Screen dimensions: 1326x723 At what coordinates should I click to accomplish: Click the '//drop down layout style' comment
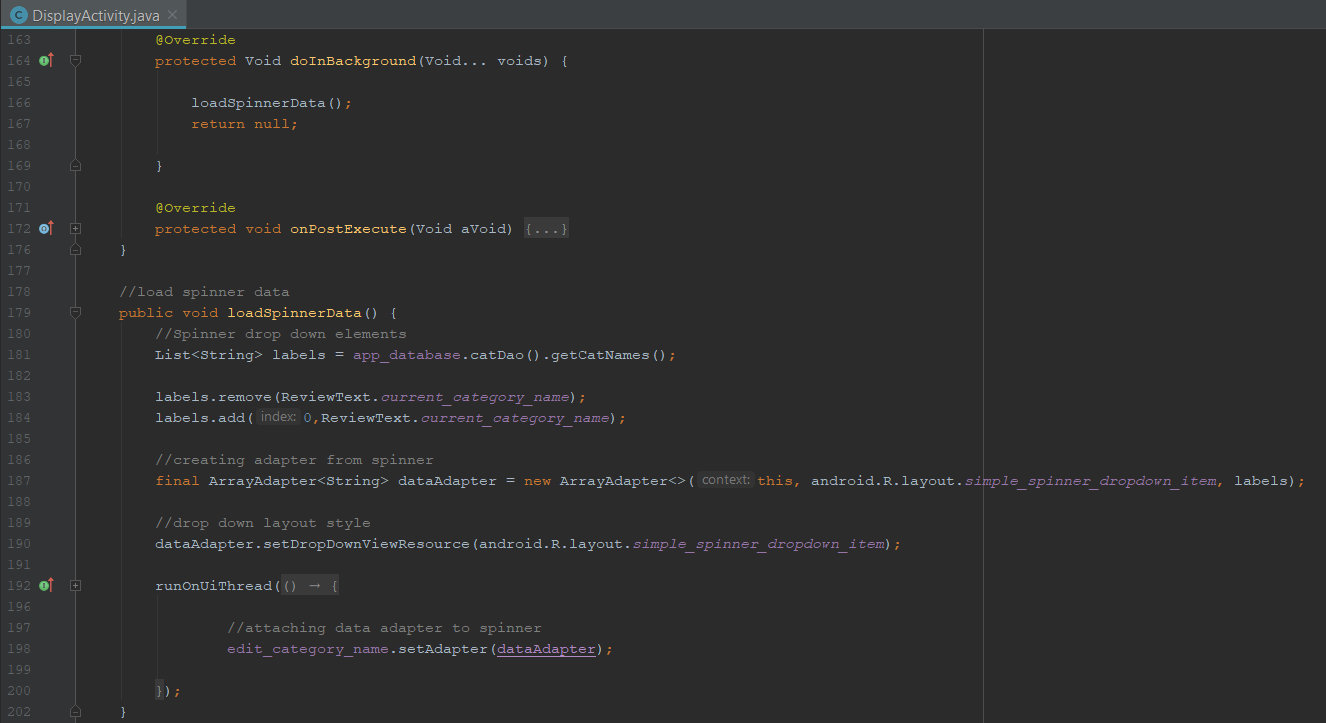(263, 523)
